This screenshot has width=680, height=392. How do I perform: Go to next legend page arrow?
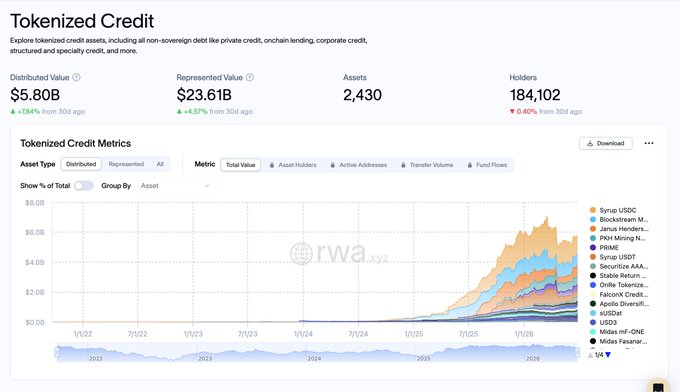click(608, 355)
